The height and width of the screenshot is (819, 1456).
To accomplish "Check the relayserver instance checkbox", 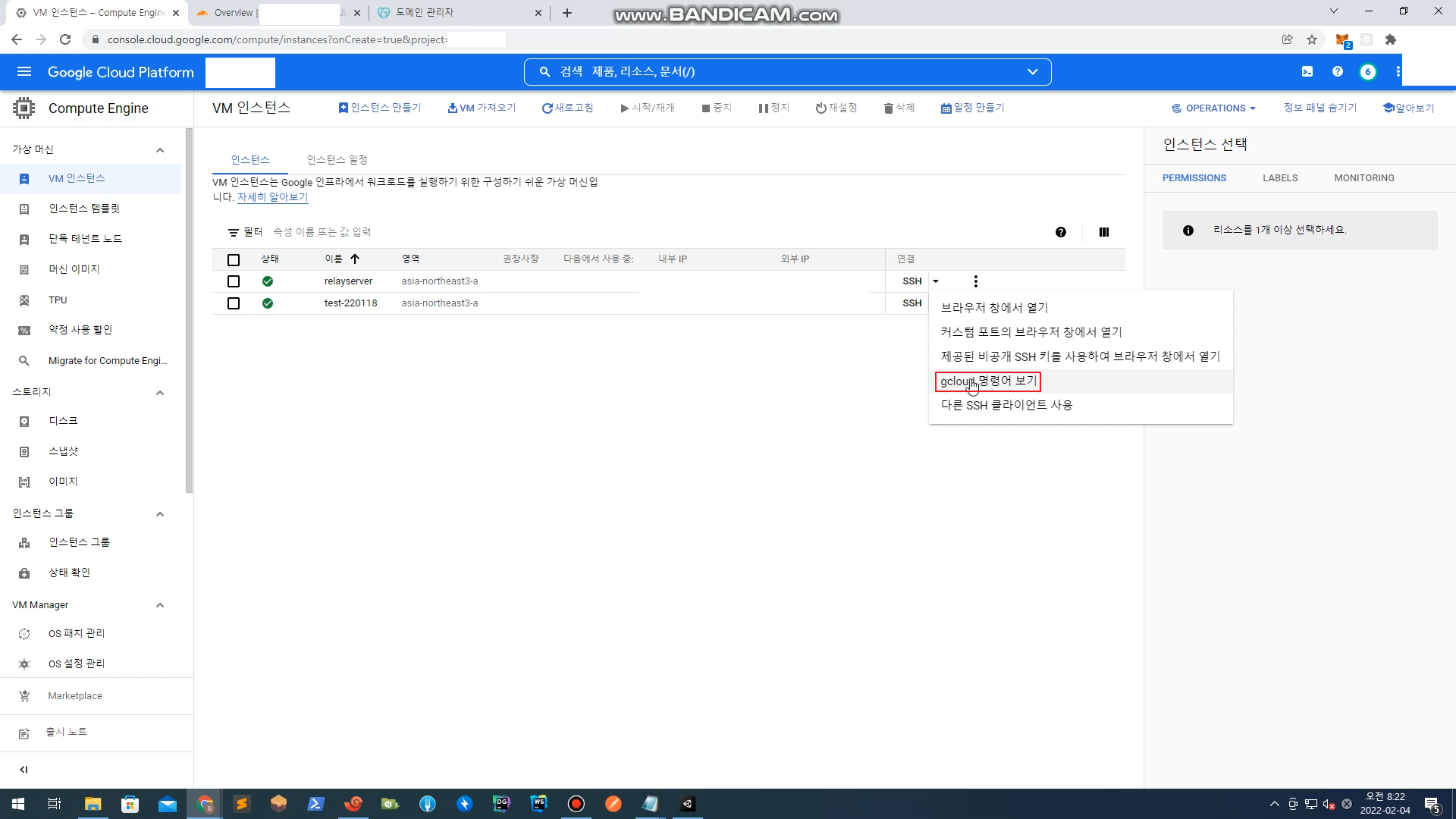I will click(234, 281).
